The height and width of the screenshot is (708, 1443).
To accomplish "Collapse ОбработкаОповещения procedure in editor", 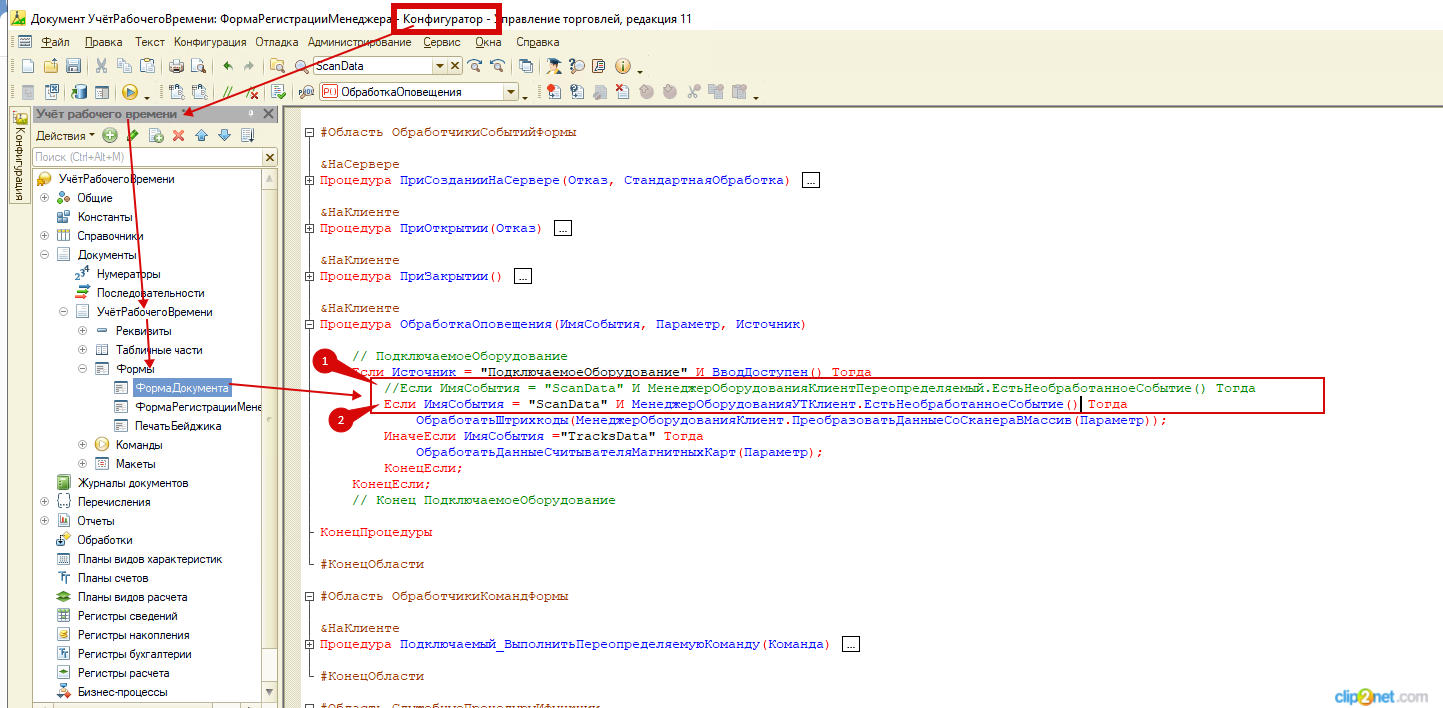I will [x=309, y=324].
